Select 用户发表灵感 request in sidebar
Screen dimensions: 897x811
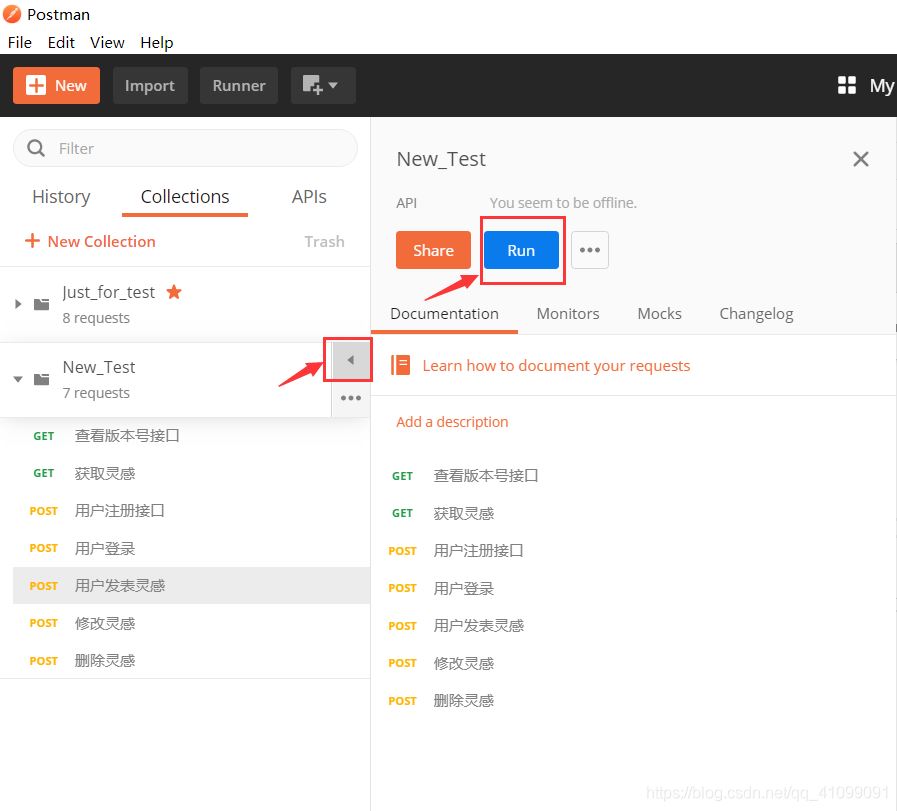click(191, 586)
